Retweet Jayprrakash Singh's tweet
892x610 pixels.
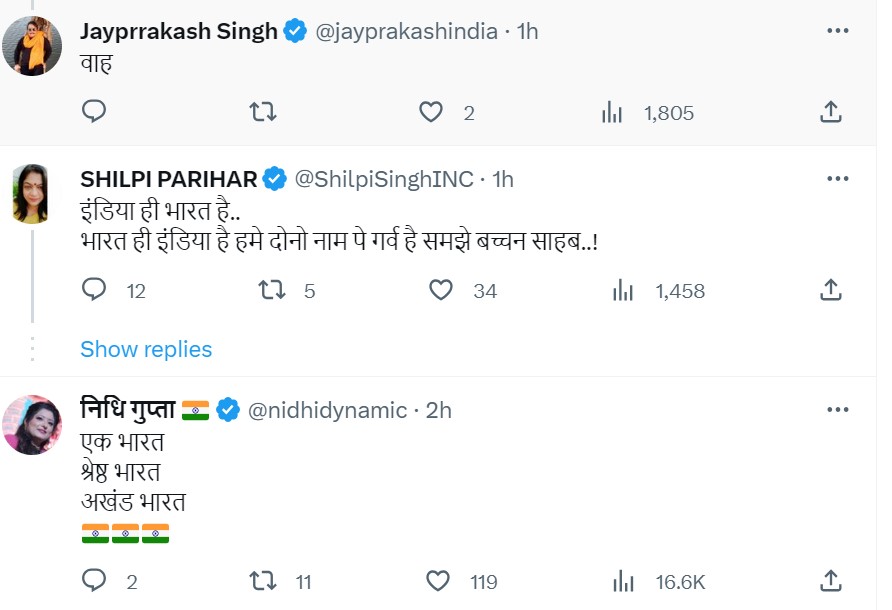262,112
